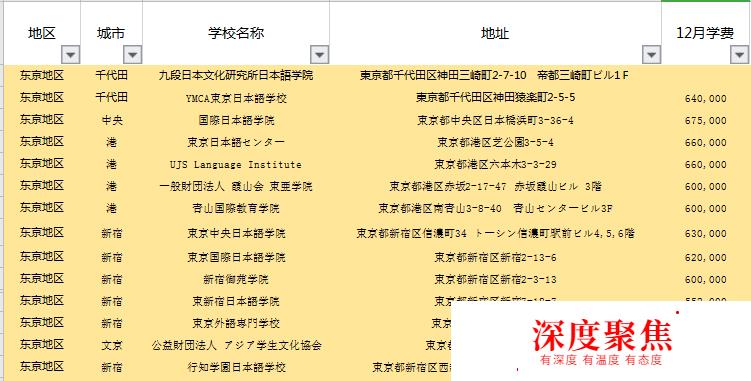Select address cell 東京都千代田区神田猿楽町2-5-5
The image size is (751, 381).
495,98
